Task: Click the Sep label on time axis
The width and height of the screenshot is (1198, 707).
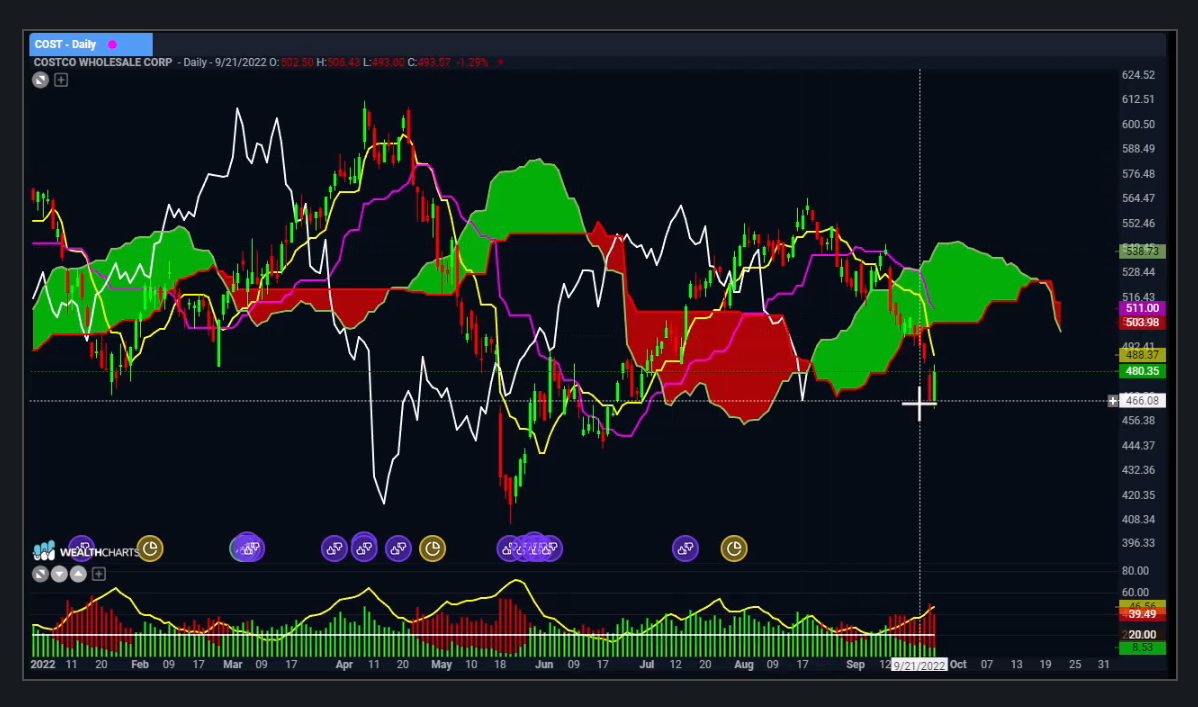Action: pyautogui.click(x=856, y=664)
